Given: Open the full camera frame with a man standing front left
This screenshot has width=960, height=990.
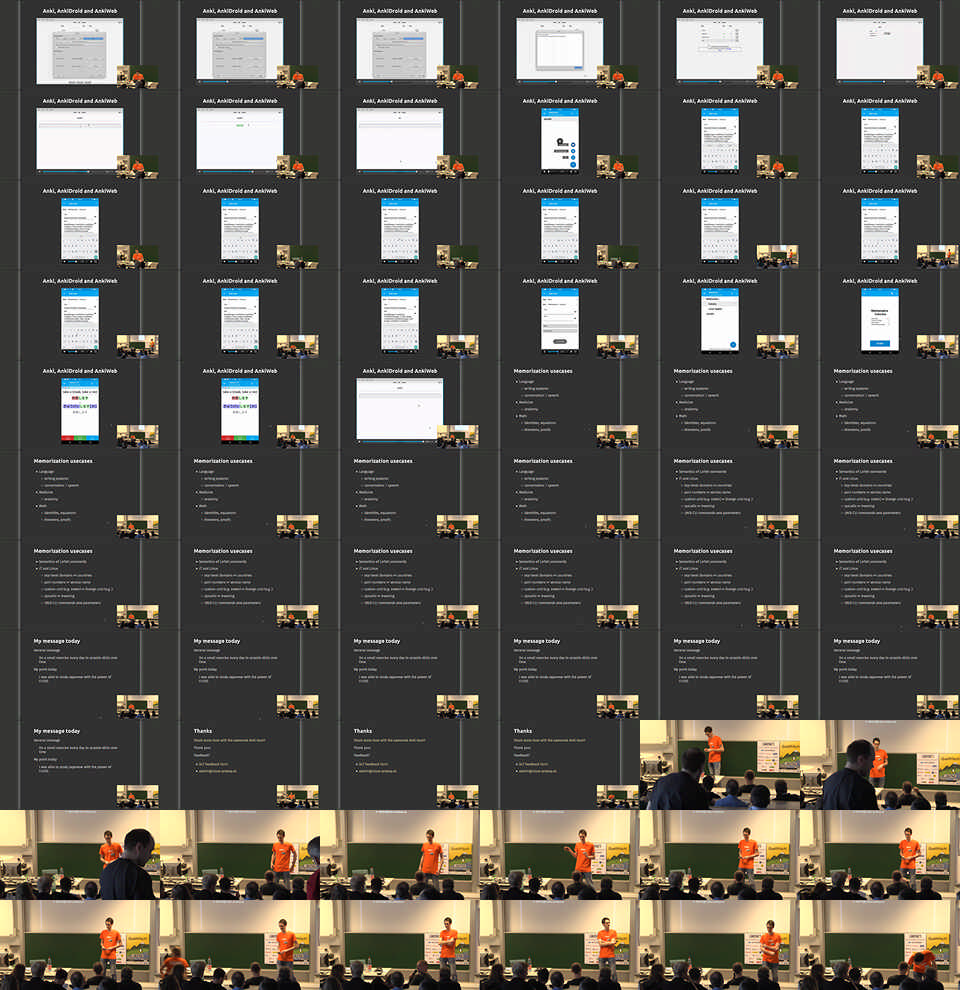Looking at the screenshot, I should pos(720,765).
